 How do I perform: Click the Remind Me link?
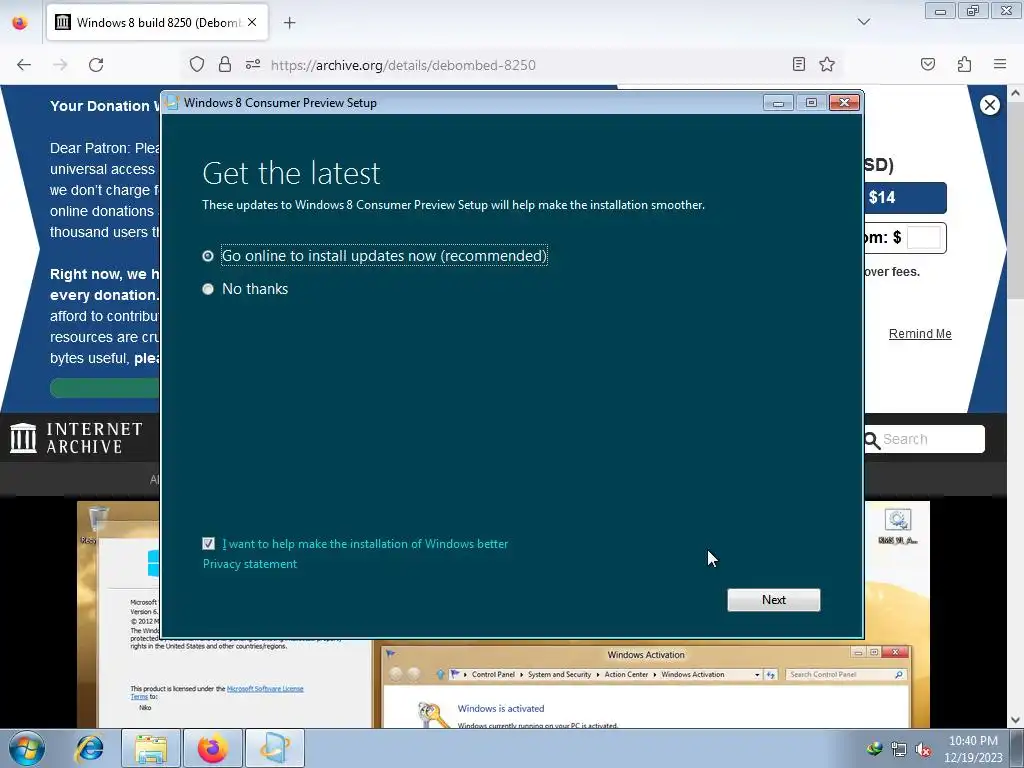point(920,334)
